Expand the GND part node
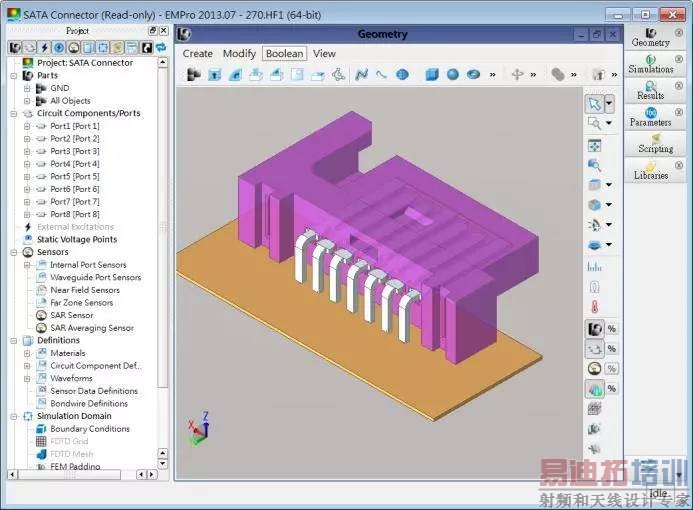The image size is (693, 510). tap(27, 88)
